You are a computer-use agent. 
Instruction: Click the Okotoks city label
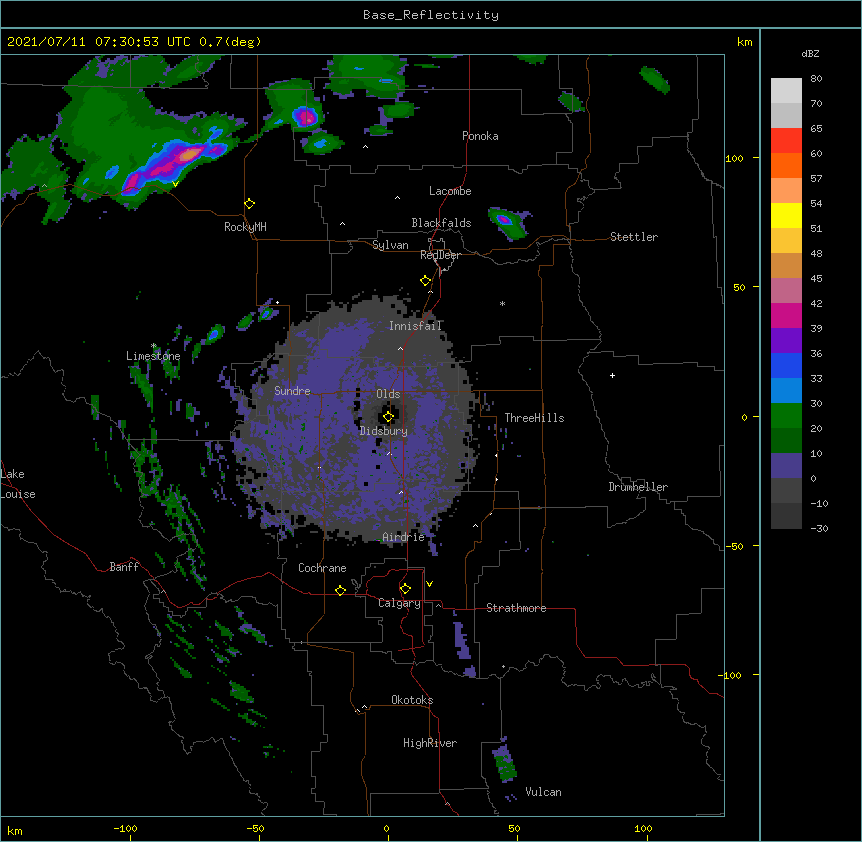click(x=412, y=700)
